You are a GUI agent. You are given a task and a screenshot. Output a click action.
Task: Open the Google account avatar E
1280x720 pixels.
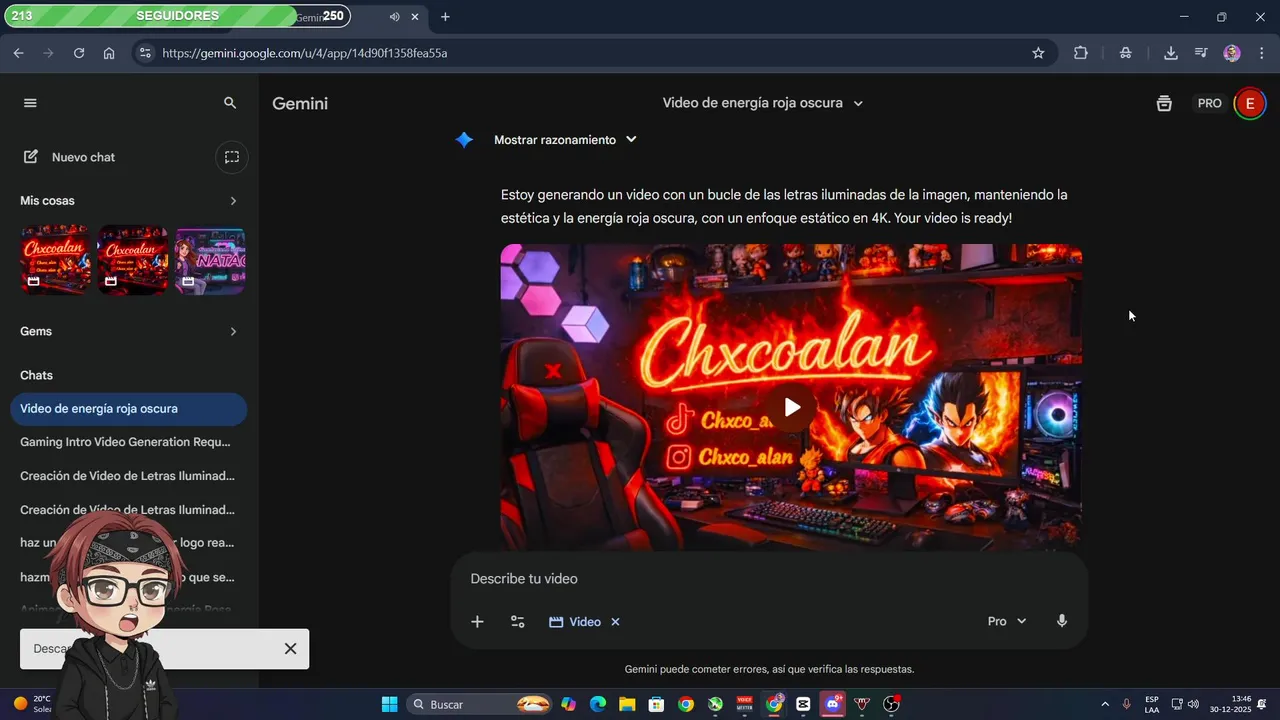[1249, 104]
